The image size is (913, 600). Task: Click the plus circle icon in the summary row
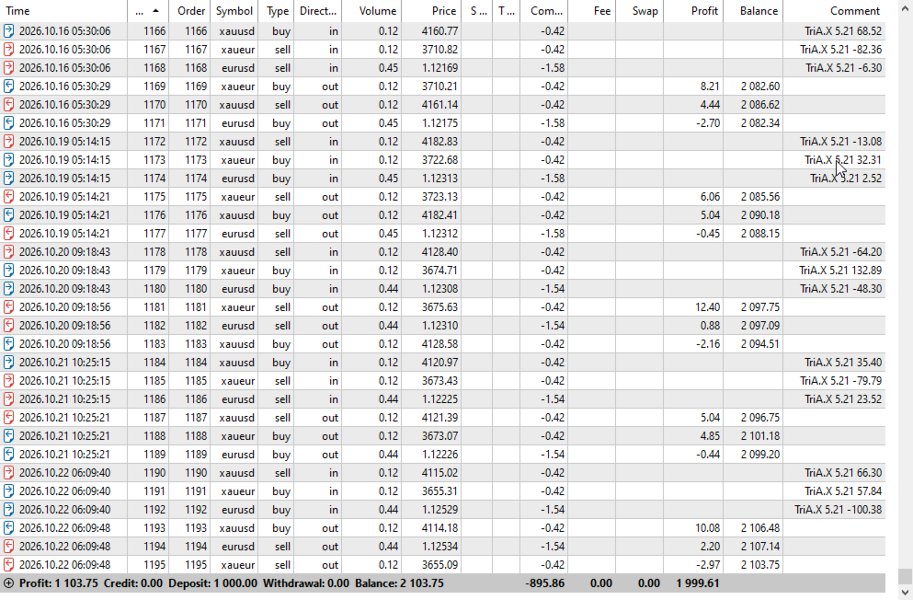(x=8, y=583)
